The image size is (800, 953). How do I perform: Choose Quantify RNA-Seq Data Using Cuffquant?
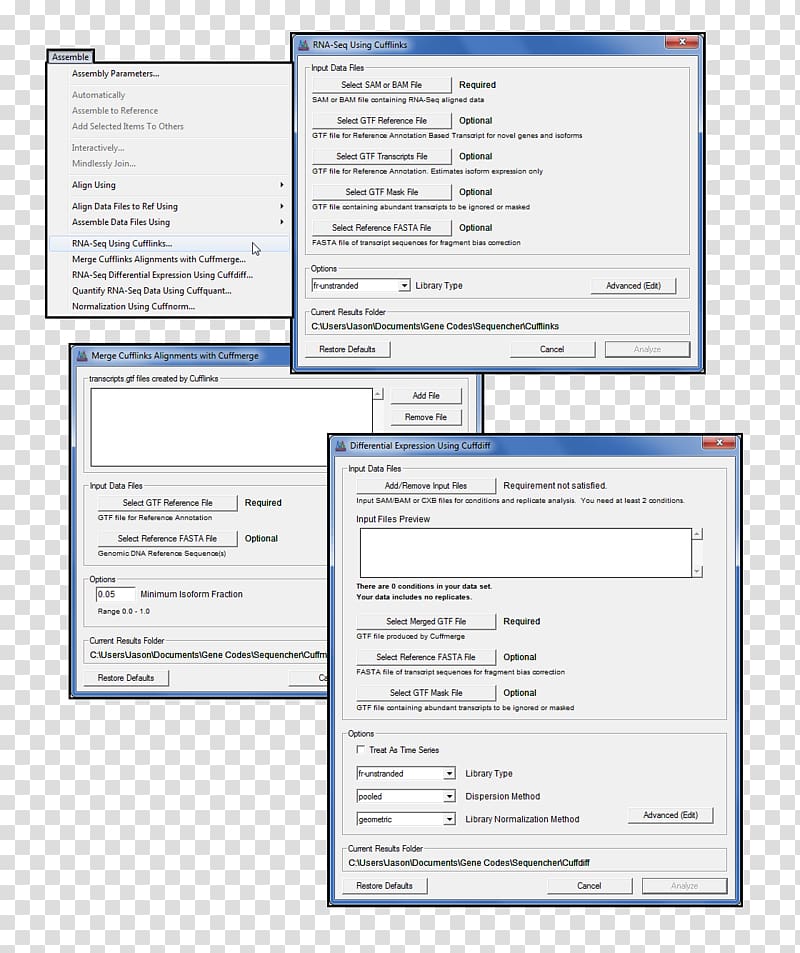pos(170,291)
